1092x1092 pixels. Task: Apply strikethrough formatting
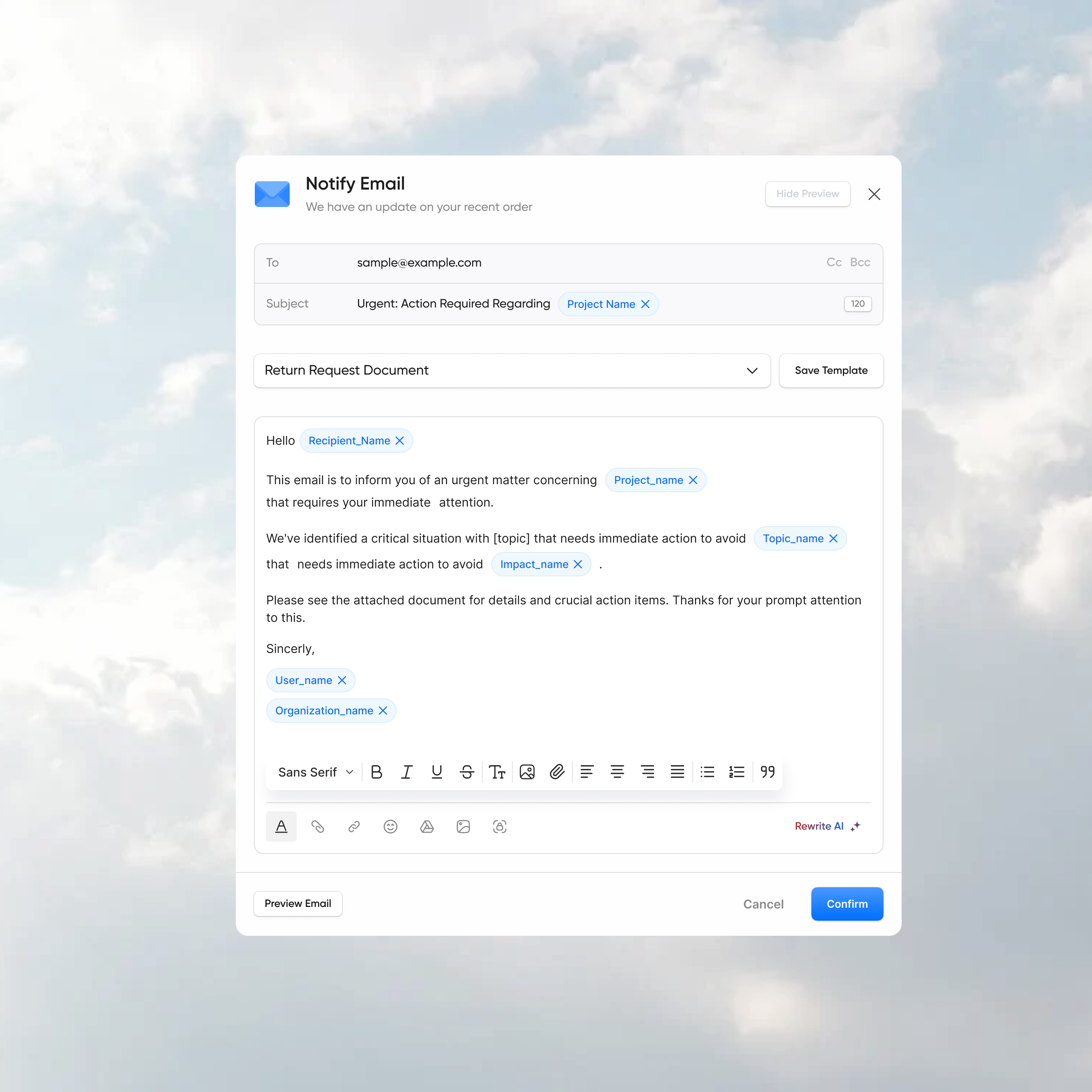(467, 772)
